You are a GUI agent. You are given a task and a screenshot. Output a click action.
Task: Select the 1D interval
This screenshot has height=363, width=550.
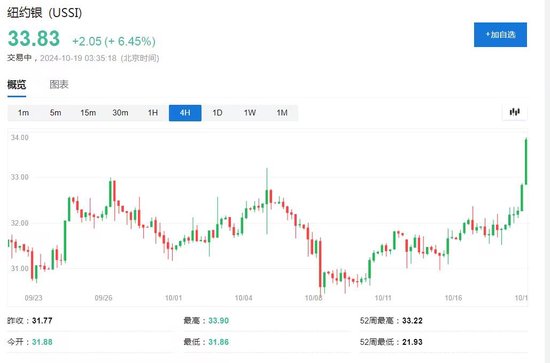(217, 113)
